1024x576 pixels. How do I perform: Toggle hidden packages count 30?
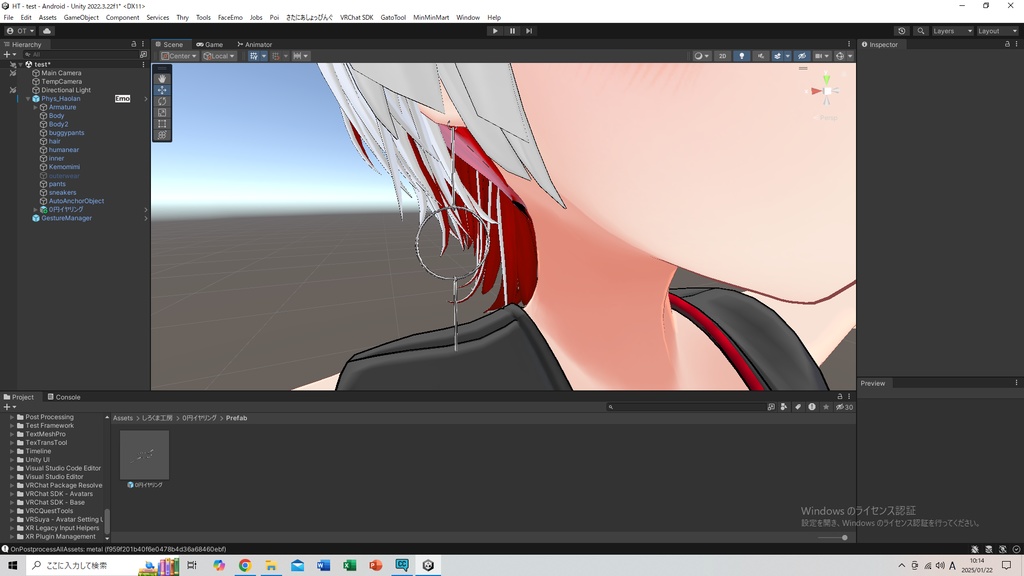[x=844, y=407]
